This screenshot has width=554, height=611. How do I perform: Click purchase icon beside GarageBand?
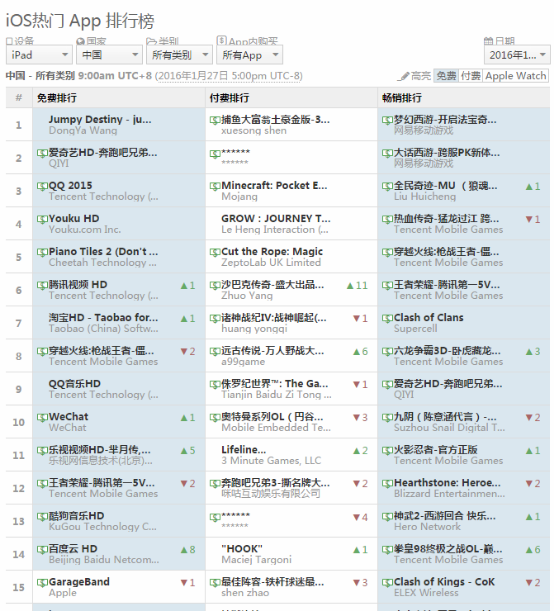pos(42,583)
